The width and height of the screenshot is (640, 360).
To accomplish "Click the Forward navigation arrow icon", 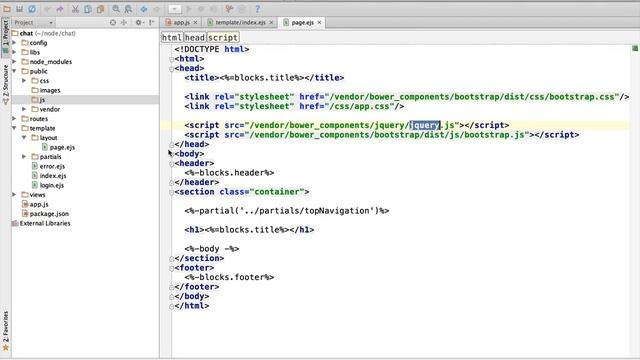I will [157, 9].
